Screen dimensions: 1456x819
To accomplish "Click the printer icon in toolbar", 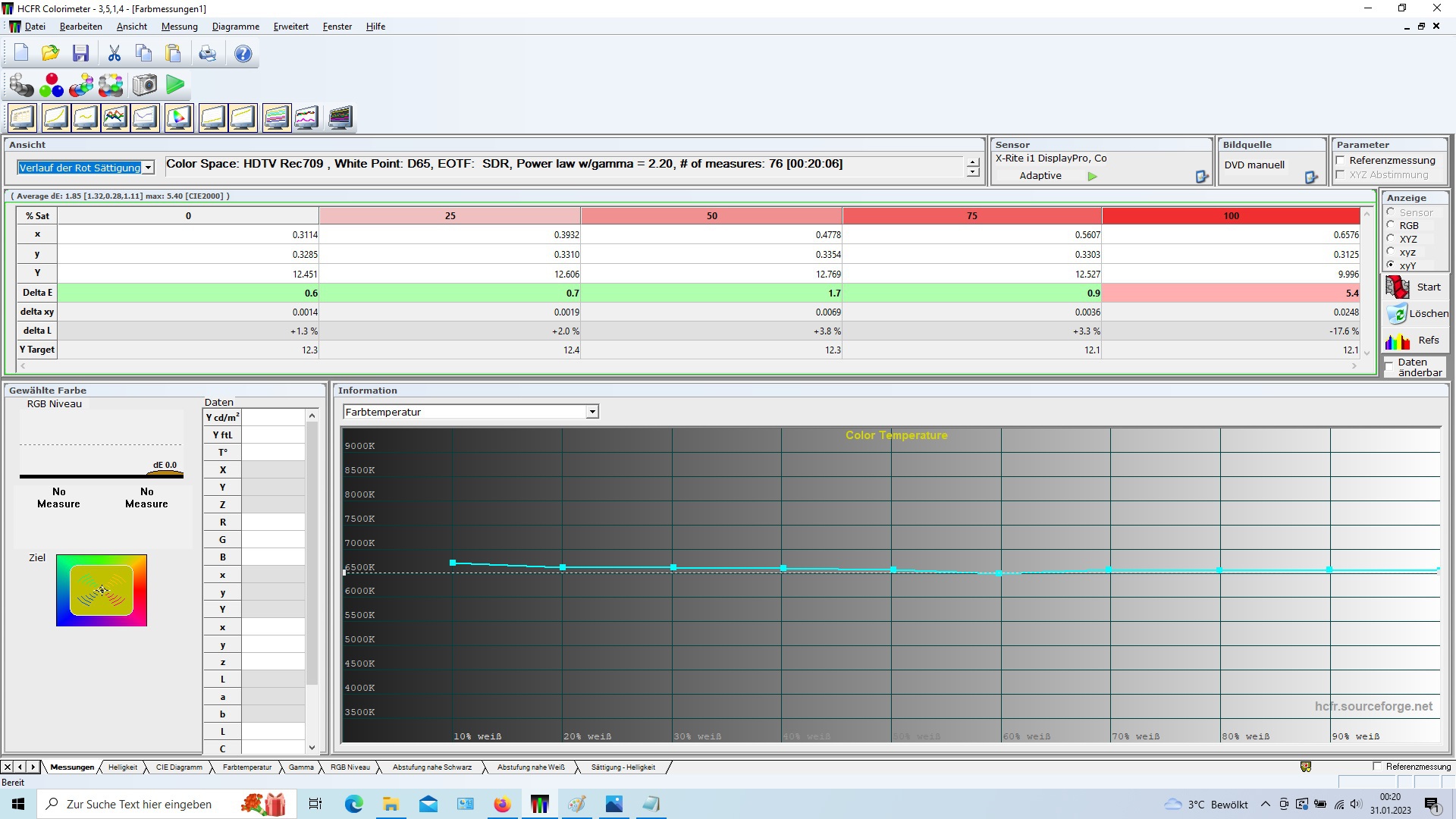I will 207,53.
